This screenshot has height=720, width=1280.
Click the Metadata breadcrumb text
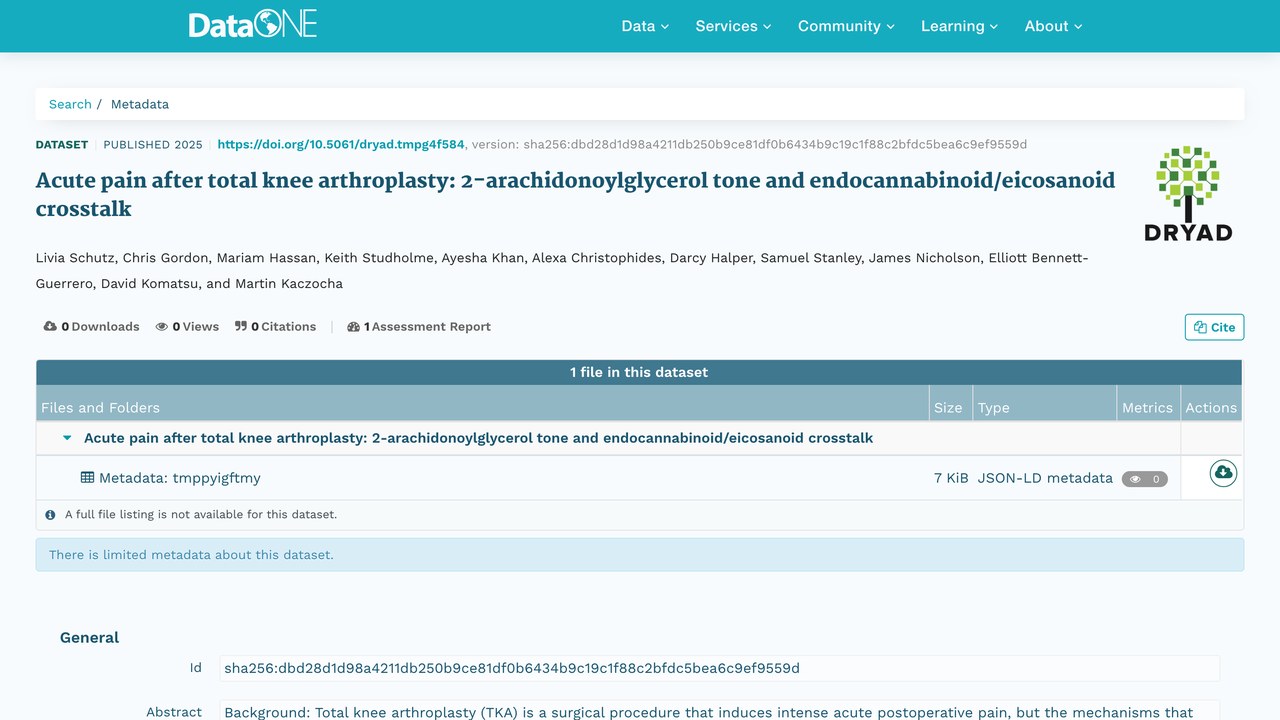tap(140, 104)
